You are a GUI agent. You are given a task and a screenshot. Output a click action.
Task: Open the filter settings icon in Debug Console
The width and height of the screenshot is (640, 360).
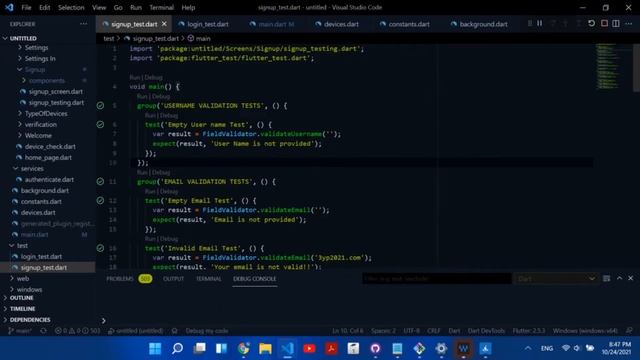[x=607, y=278]
